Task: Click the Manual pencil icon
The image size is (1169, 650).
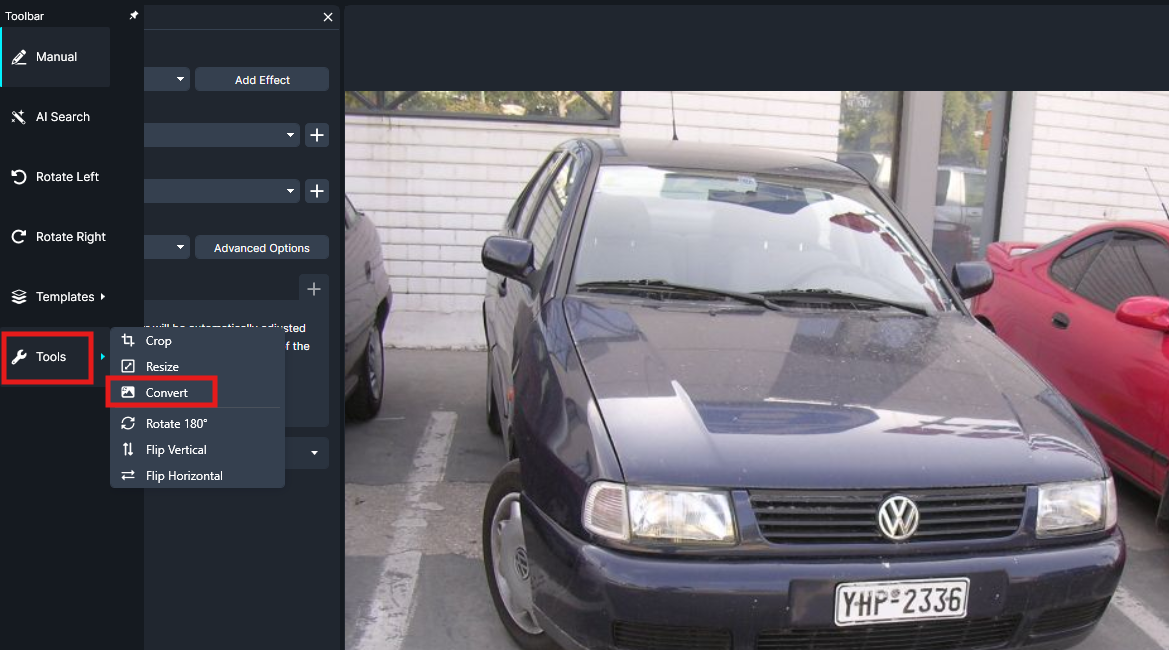Action: pyautogui.click(x=19, y=57)
